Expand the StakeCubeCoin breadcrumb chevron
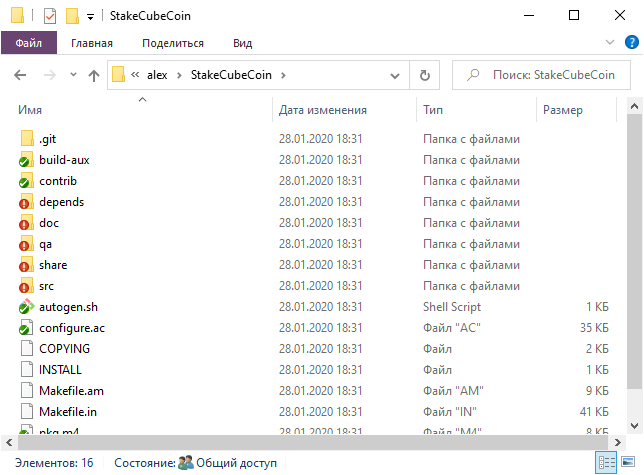 pyautogui.click(x=283, y=75)
